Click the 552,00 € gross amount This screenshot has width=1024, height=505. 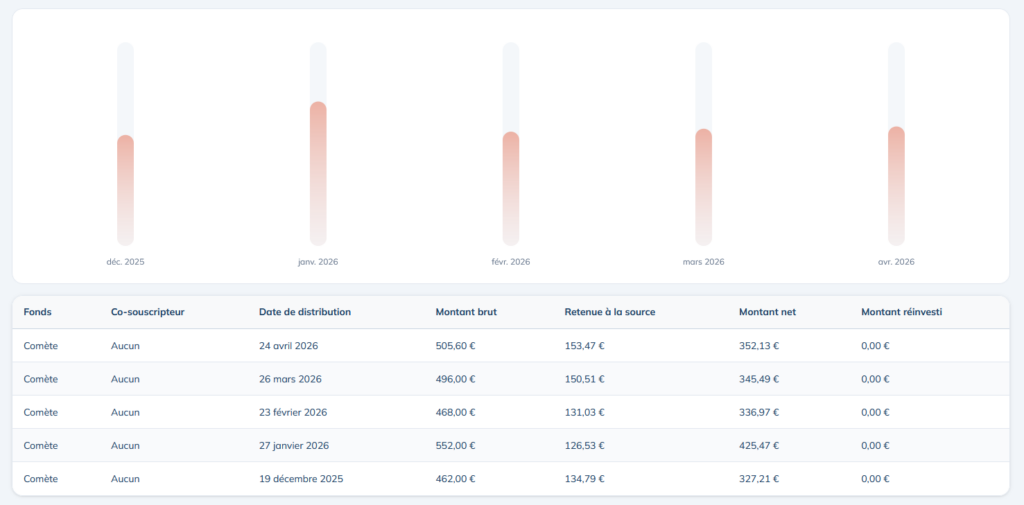pos(455,445)
